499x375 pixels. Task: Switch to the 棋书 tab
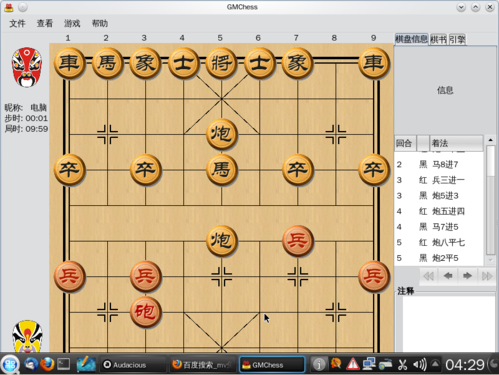click(438, 40)
